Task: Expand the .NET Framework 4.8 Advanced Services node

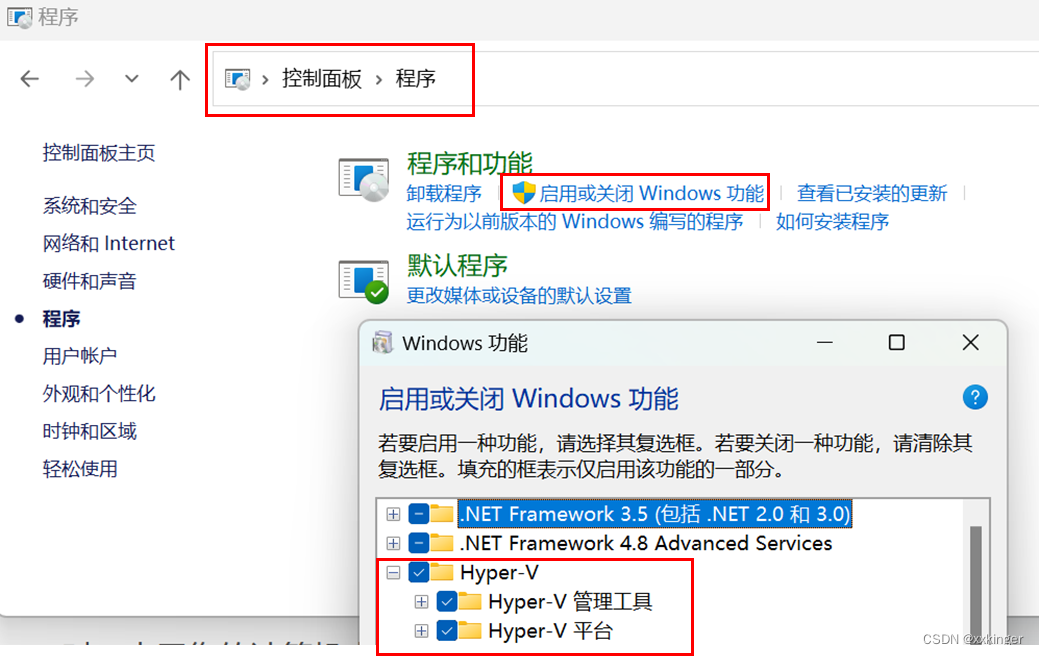Action: (393, 543)
